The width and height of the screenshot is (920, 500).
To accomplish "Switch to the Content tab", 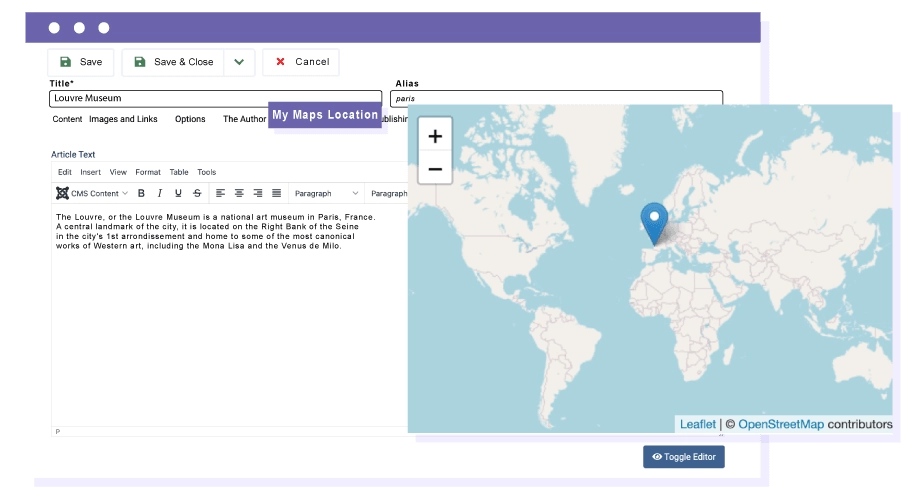I will [67, 119].
